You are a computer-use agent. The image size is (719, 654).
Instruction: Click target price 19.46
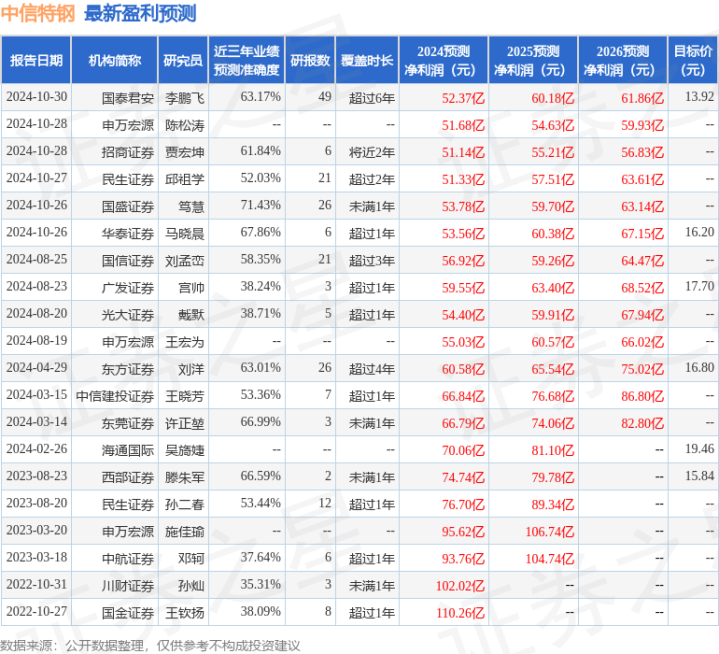pos(699,449)
